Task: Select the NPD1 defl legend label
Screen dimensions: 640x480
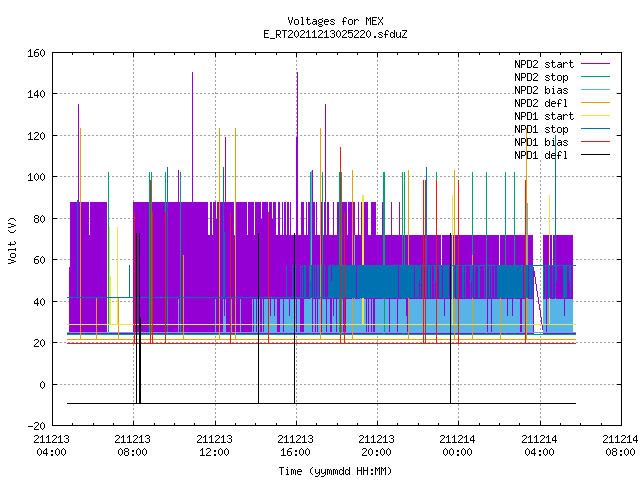Action: point(541,155)
